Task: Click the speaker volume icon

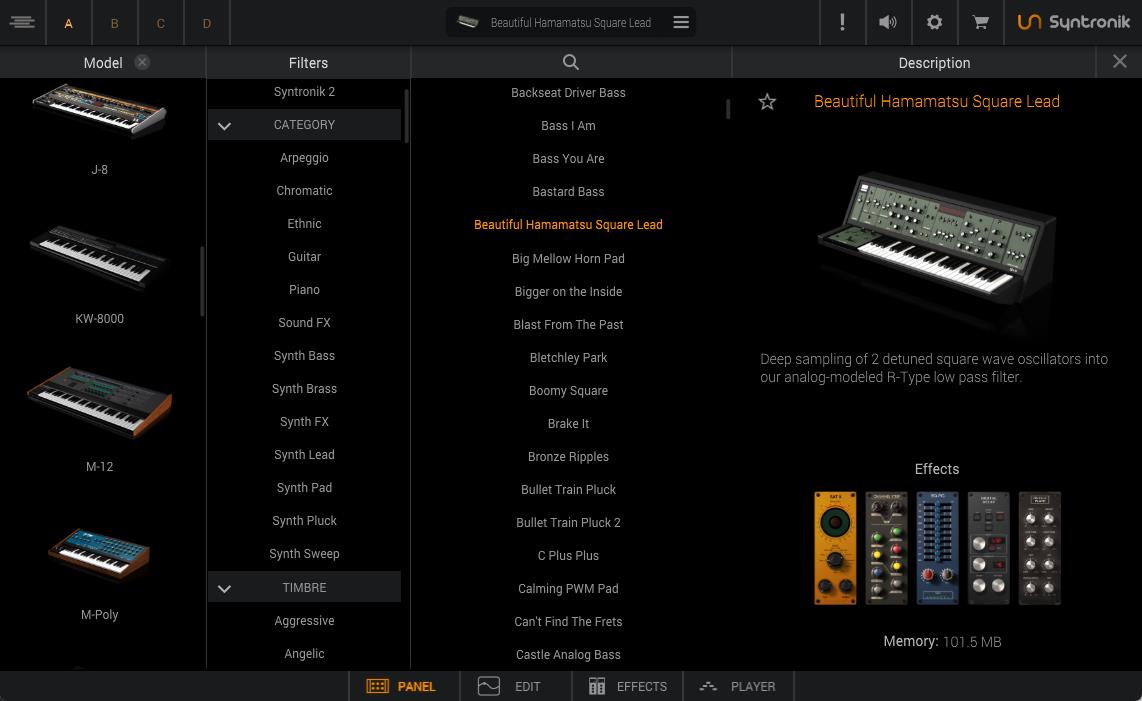Action: (888, 22)
